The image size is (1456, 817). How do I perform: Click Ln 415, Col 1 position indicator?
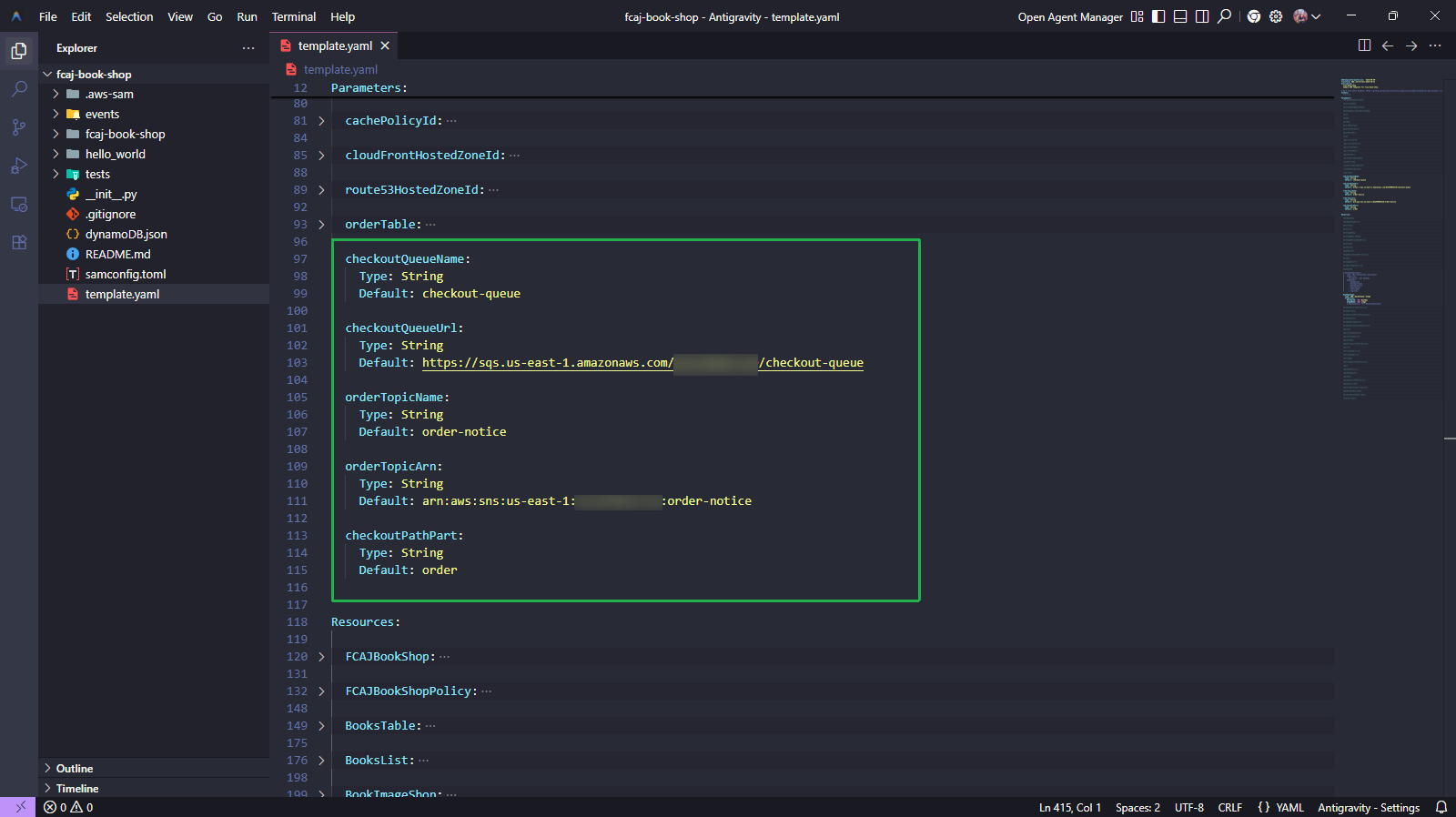point(1069,807)
